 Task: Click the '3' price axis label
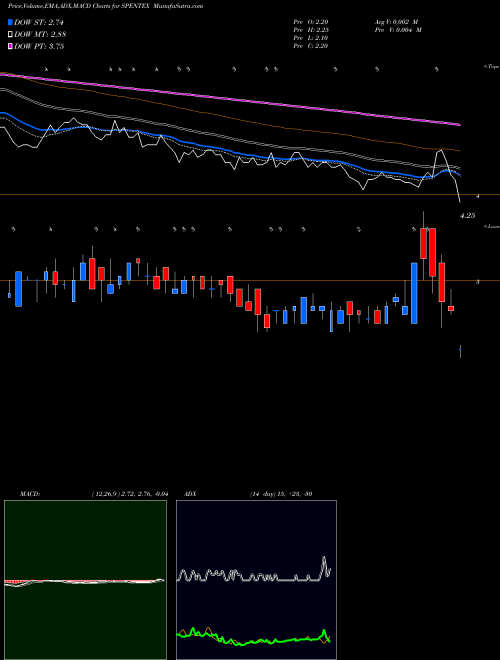(x=478, y=282)
